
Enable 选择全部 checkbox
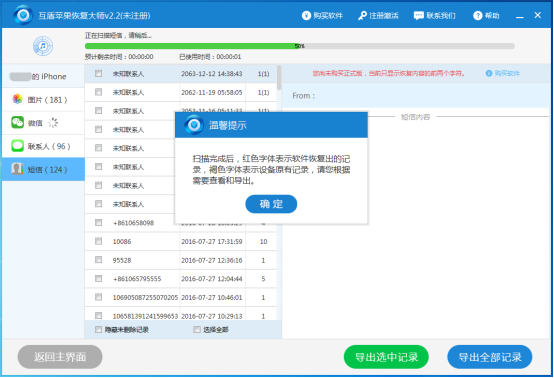(197, 330)
